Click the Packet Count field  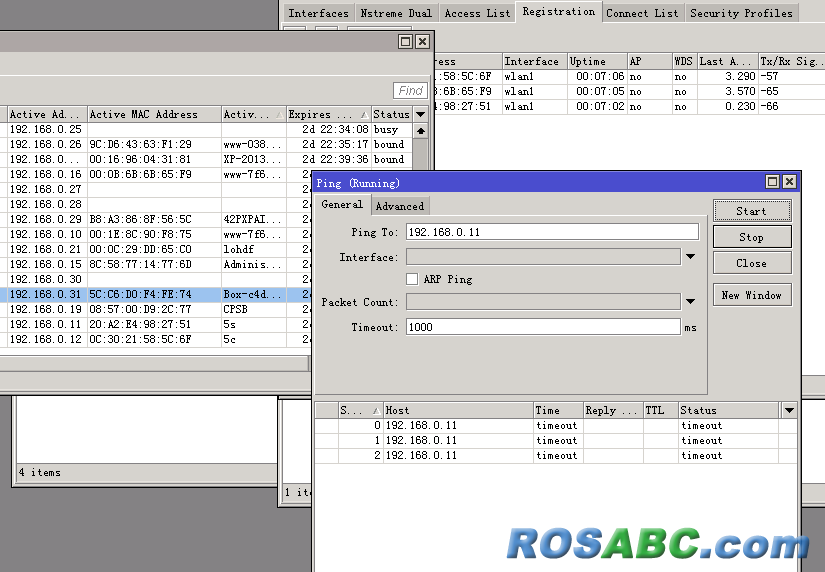pos(544,302)
